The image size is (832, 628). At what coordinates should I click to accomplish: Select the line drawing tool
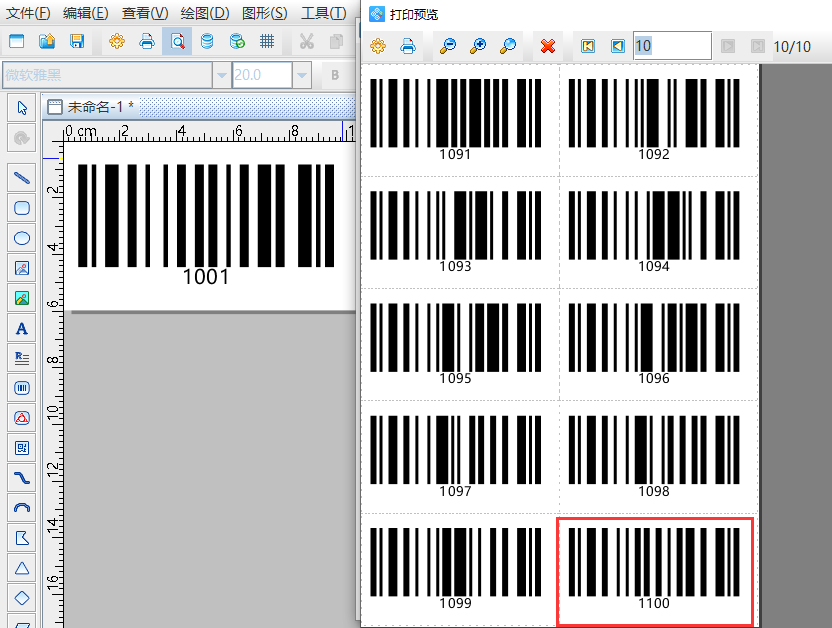pos(22,178)
